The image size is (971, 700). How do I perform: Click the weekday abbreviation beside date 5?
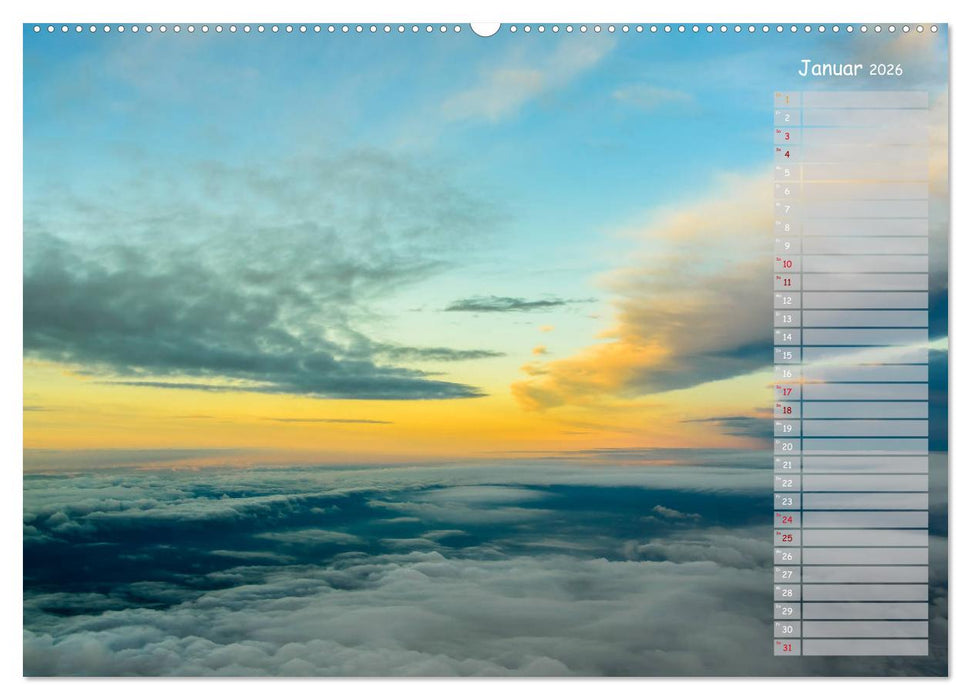tap(777, 168)
